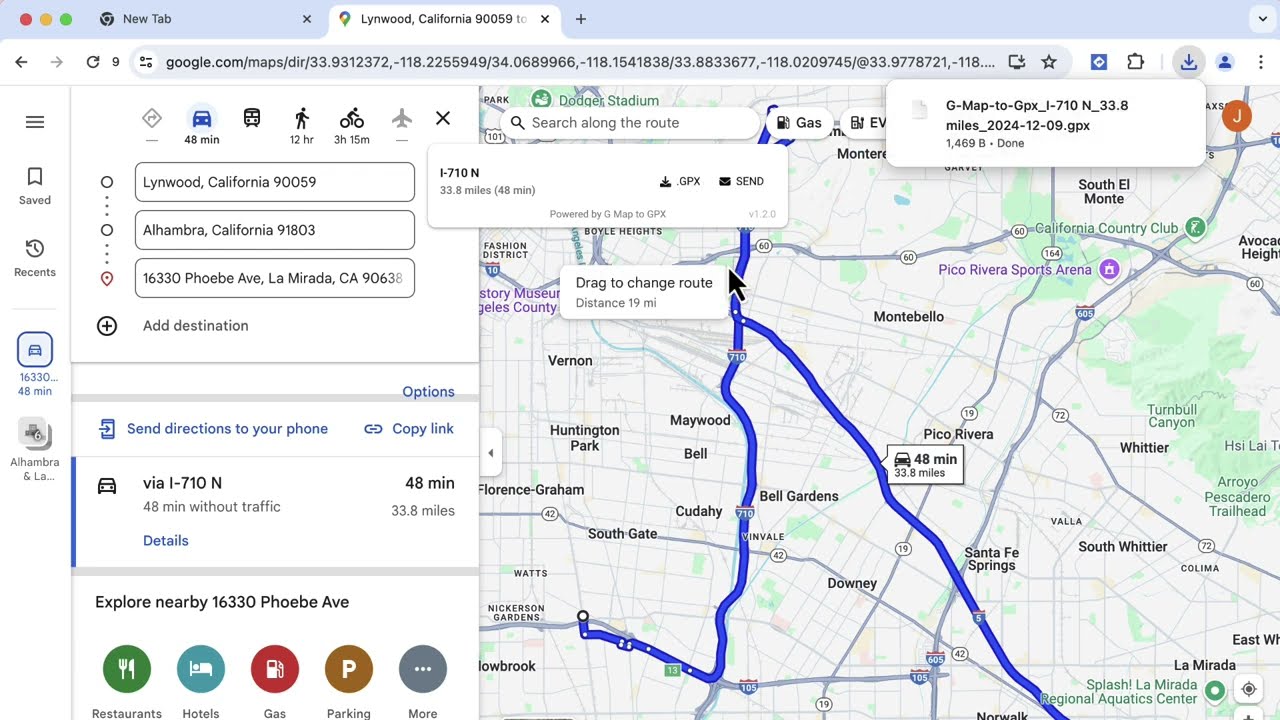Open Details for via I-710 N route

(165, 541)
